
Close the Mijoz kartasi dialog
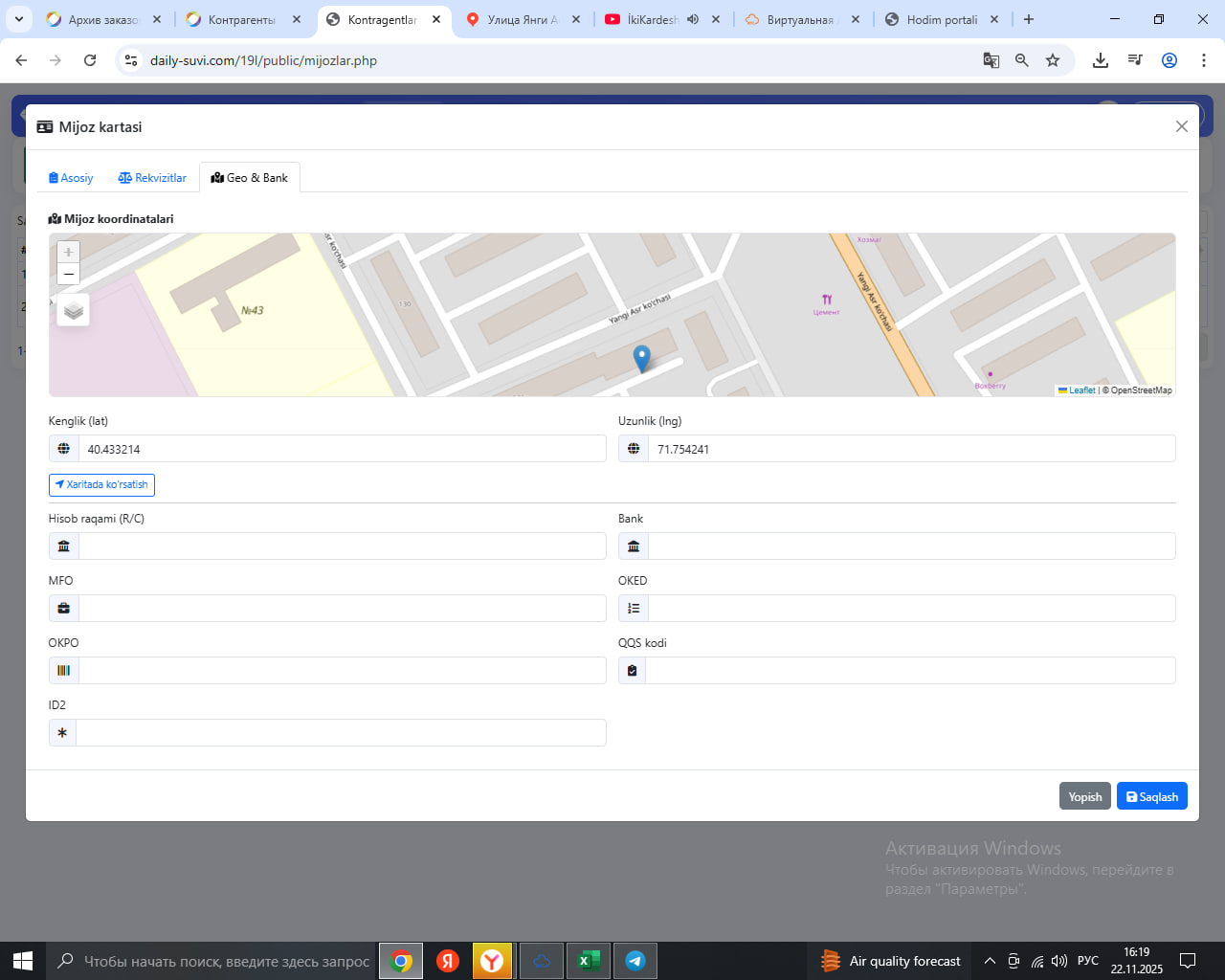pos(1181,126)
